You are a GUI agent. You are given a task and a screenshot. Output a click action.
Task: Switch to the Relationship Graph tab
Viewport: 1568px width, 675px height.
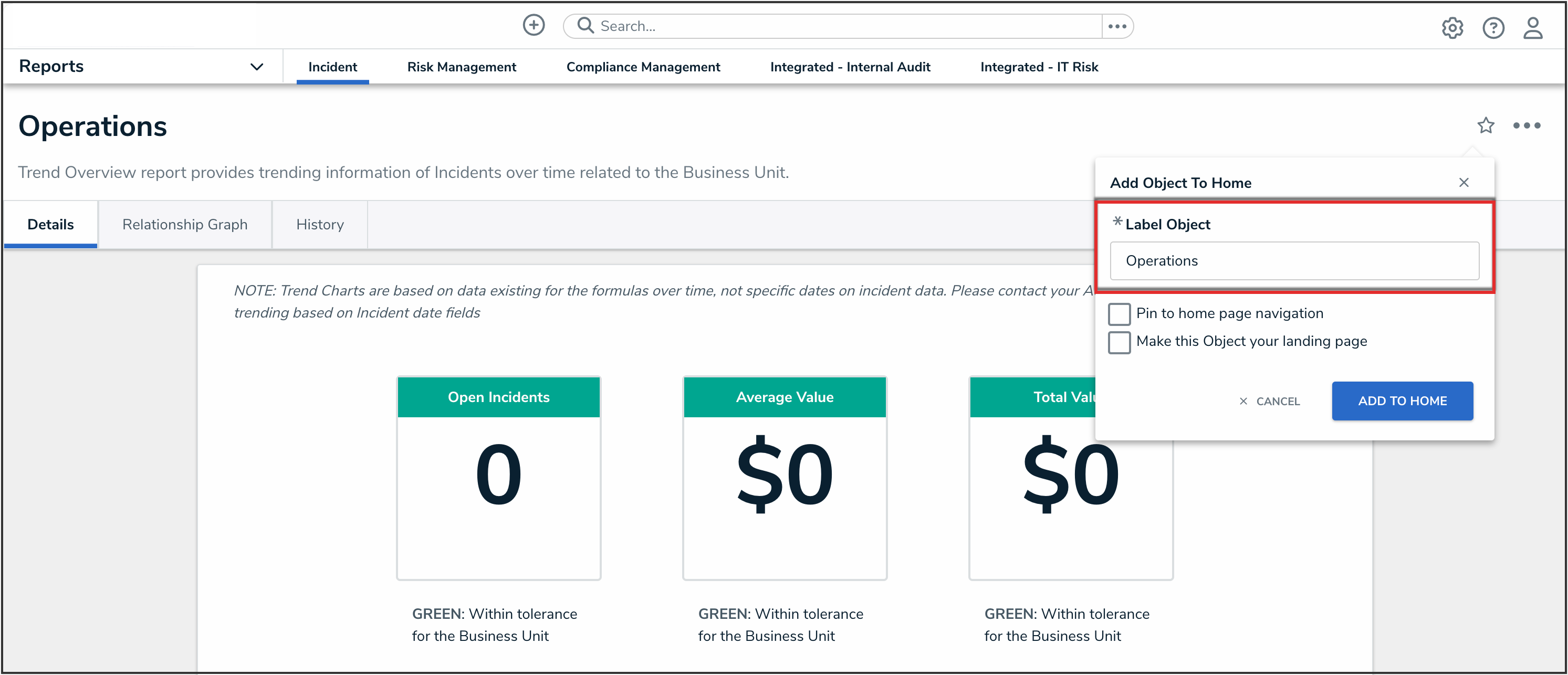click(x=184, y=225)
